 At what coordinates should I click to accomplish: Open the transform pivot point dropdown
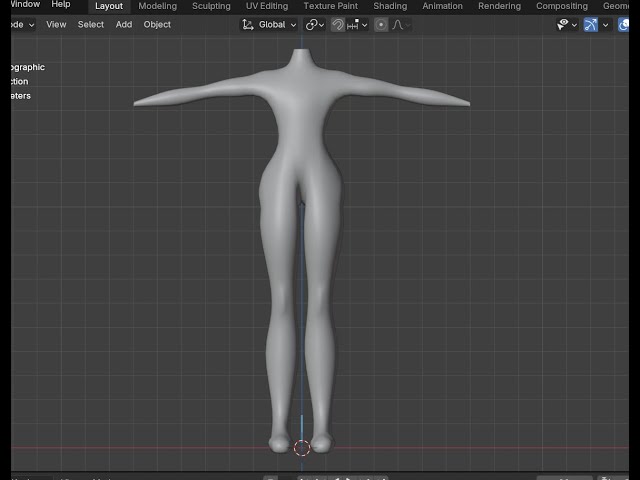pyautogui.click(x=315, y=25)
